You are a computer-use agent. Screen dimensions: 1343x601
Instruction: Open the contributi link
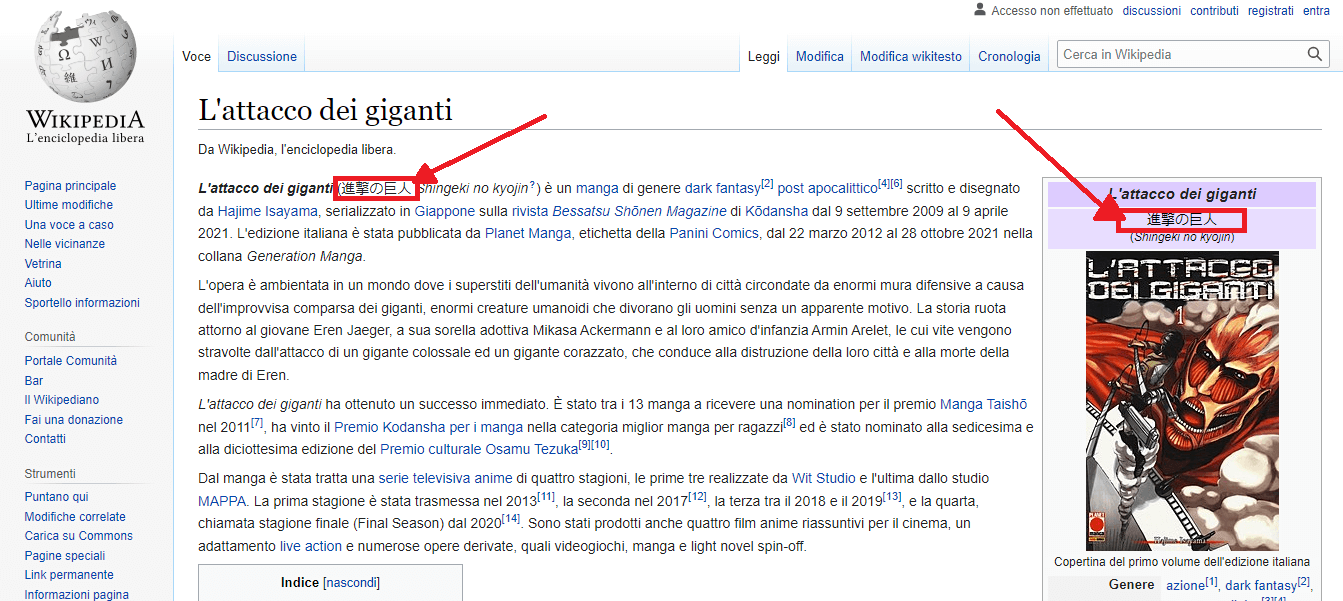click(1214, 11)
